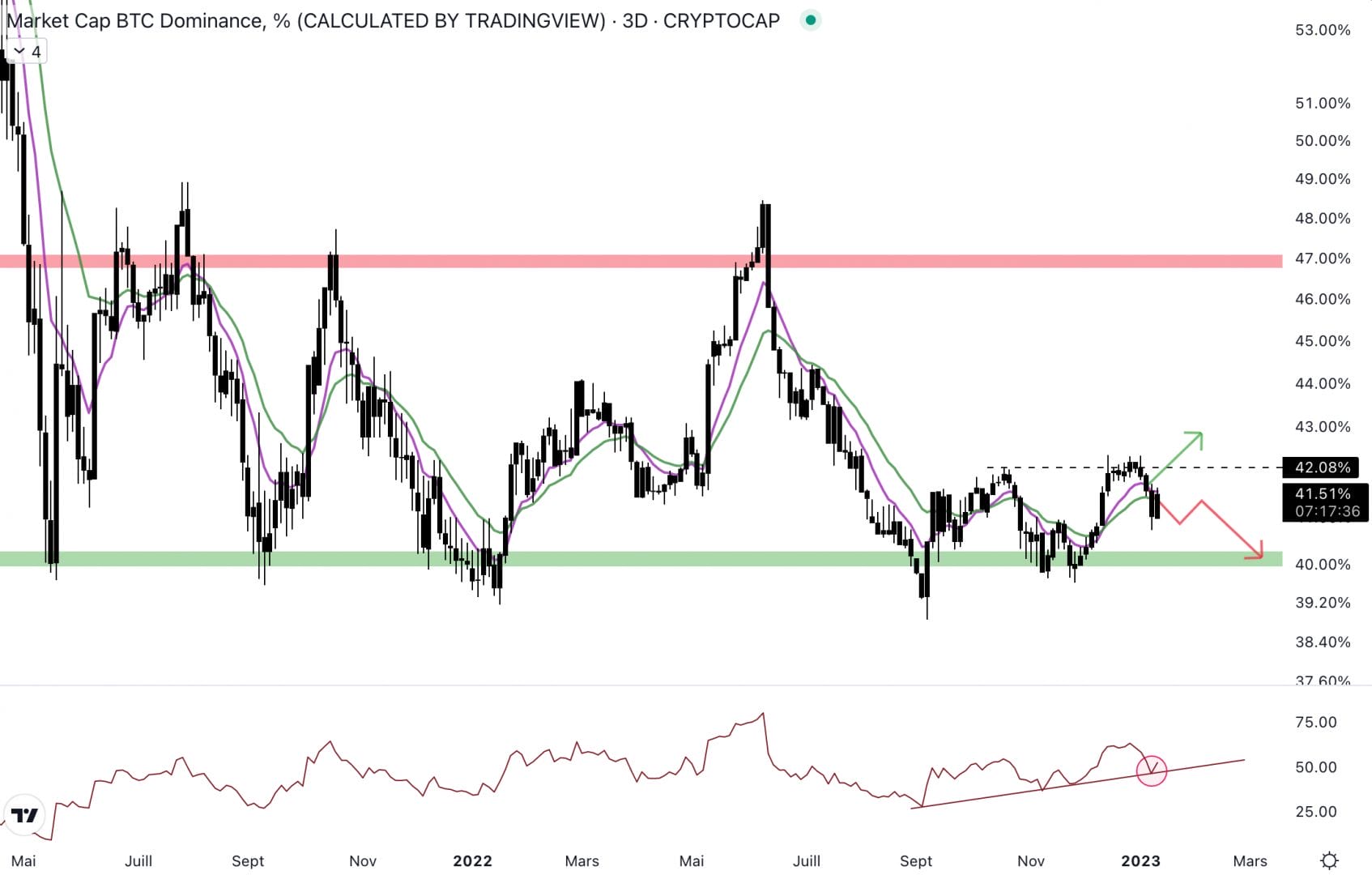Viewport: 1372px width, 875px height.
Task: Click the 2023 label on time axis
Action: pyautogui.click(x=1140, y=860)
